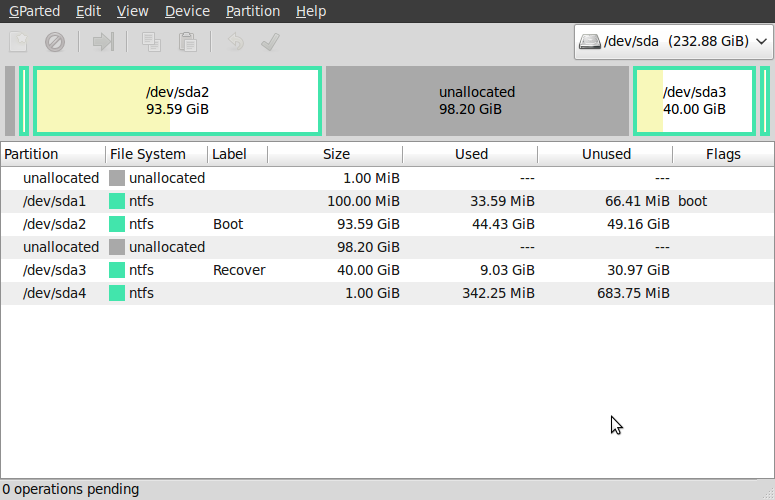Select the /dev/sda3 block in disk map

click(x=695, y=100)
